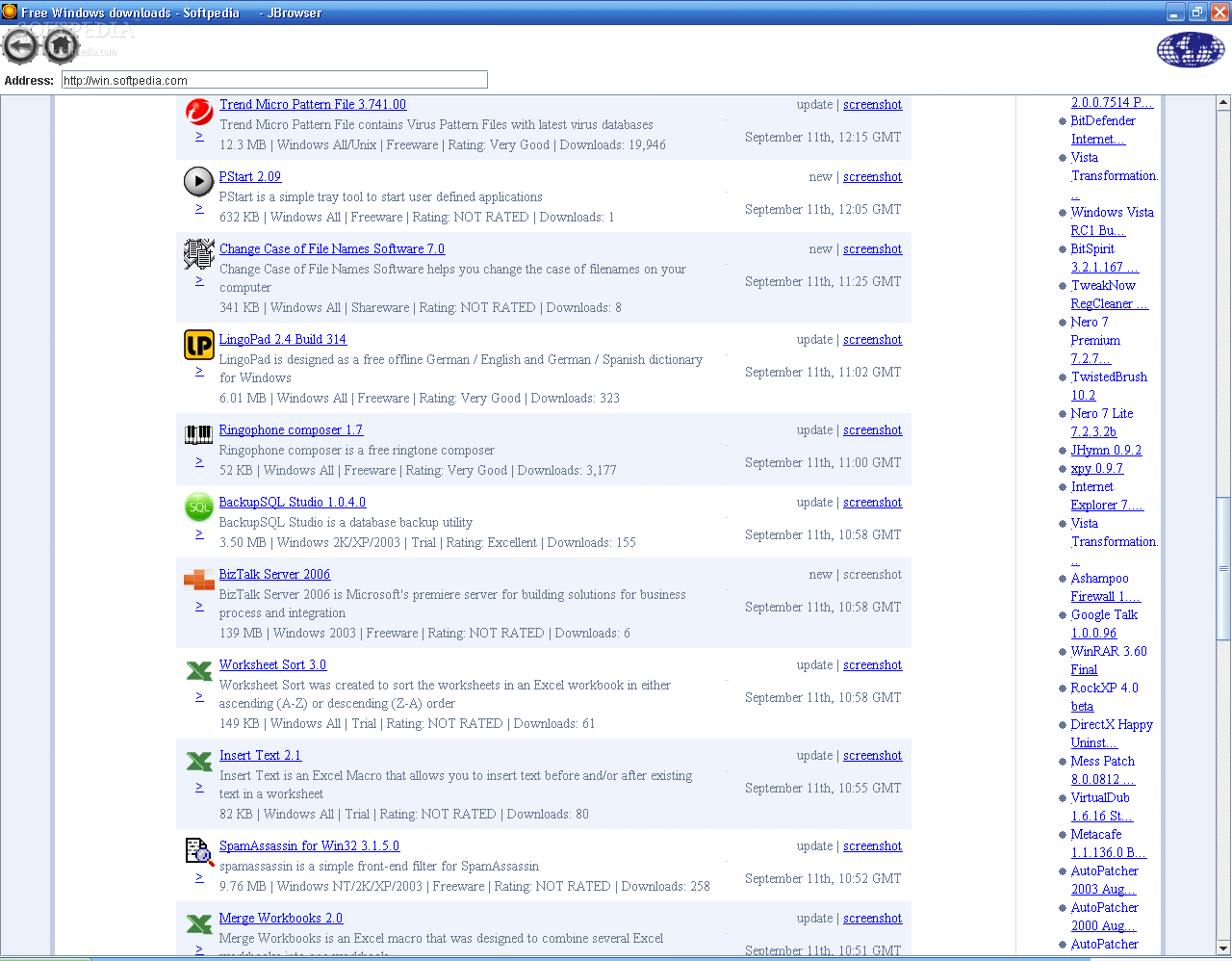The height and width of the screenshot is (961, 1232).
Task: Click the Change Case of File Names icon
Action: point(198,254)
